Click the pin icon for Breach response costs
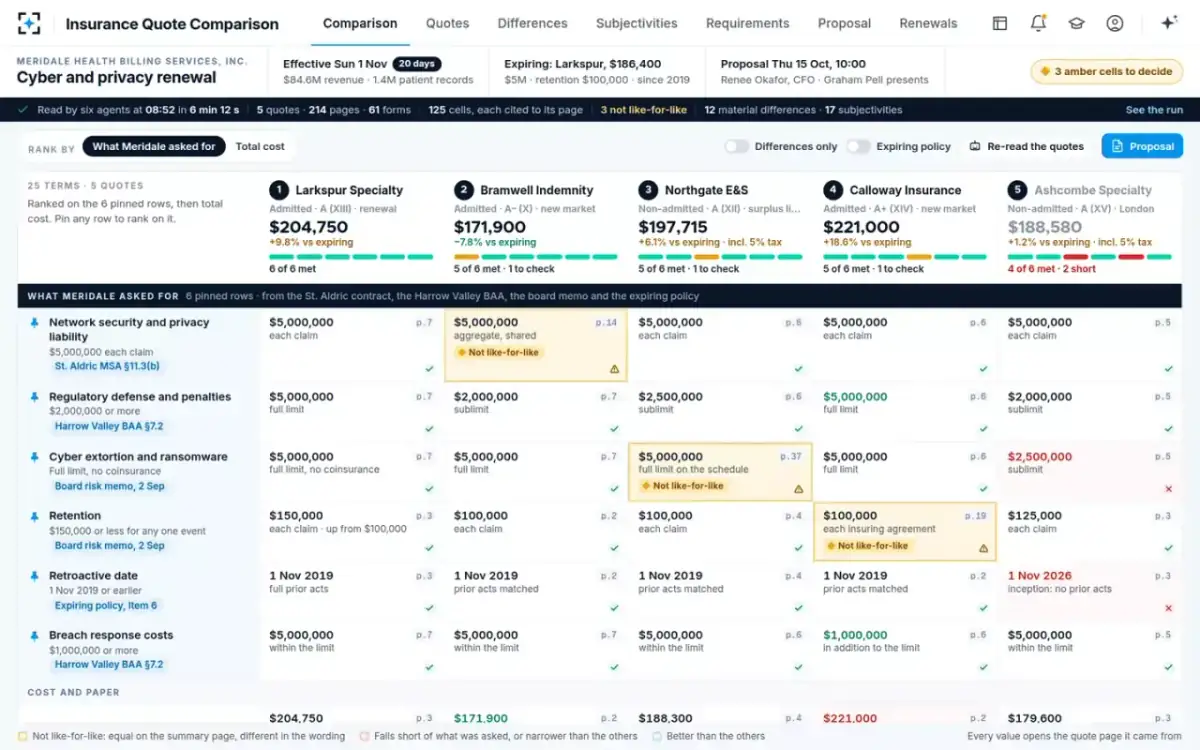 pyautogui.click(x=35, y=635)
